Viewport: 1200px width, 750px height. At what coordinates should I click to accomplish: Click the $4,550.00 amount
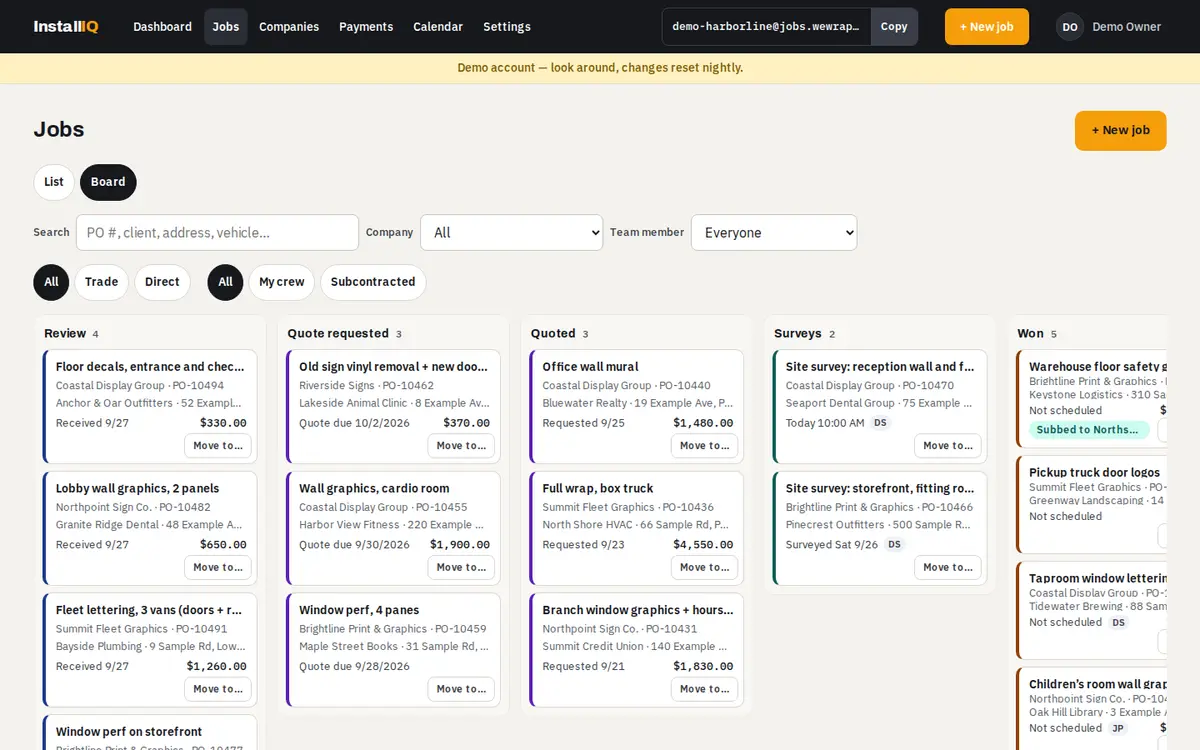(703, 545)
